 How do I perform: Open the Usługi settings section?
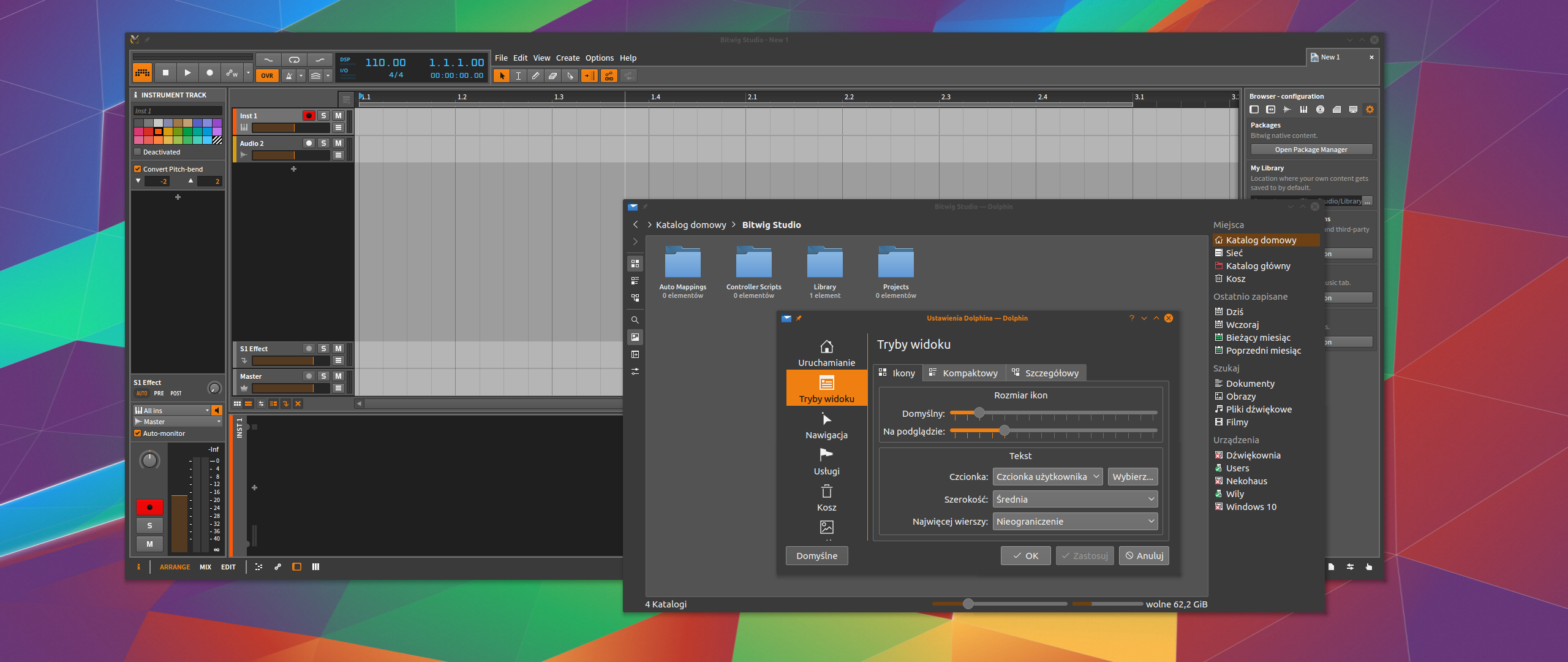point(826,462)
